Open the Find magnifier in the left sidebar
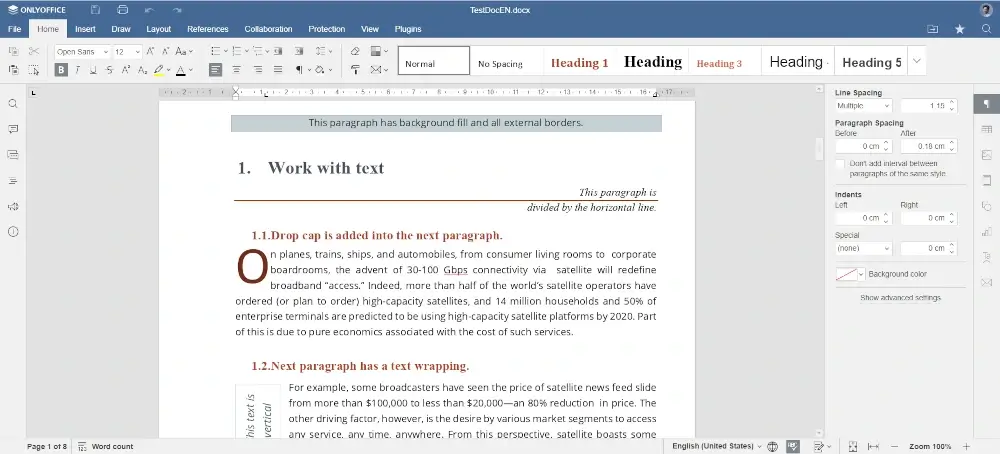 click(x=13, y=104)
